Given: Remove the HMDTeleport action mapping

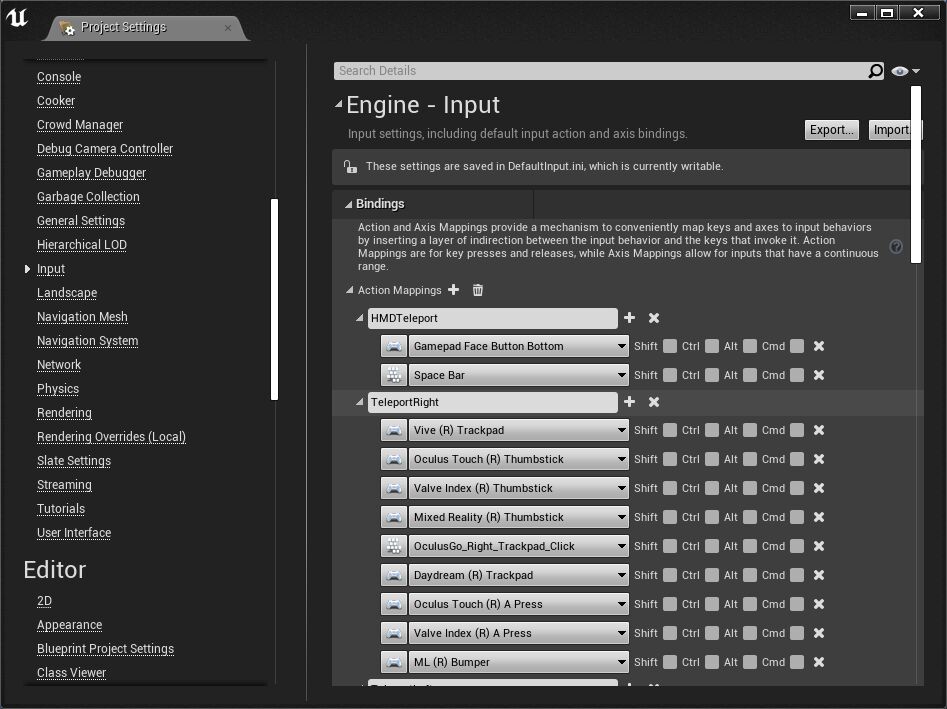Looking at the screenshot, I should (653, 318).
